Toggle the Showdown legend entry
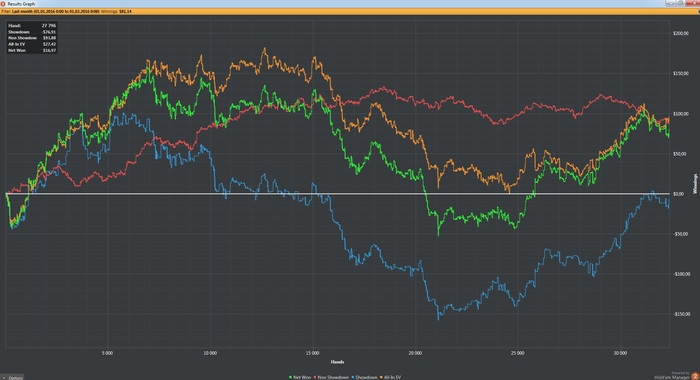700x380 pixels. click(x=364, y=377)
